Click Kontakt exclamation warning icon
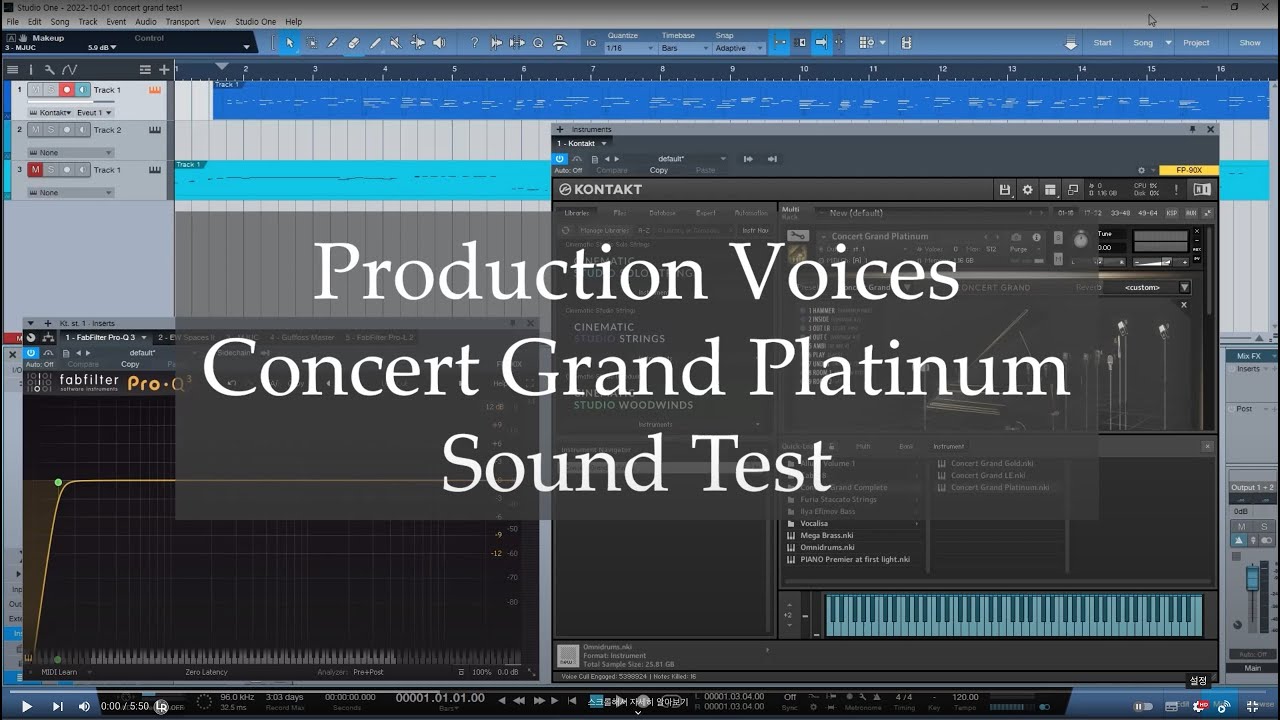Image resolution: width=1280 pixels, height=720 pixels. click(1176, 190)
